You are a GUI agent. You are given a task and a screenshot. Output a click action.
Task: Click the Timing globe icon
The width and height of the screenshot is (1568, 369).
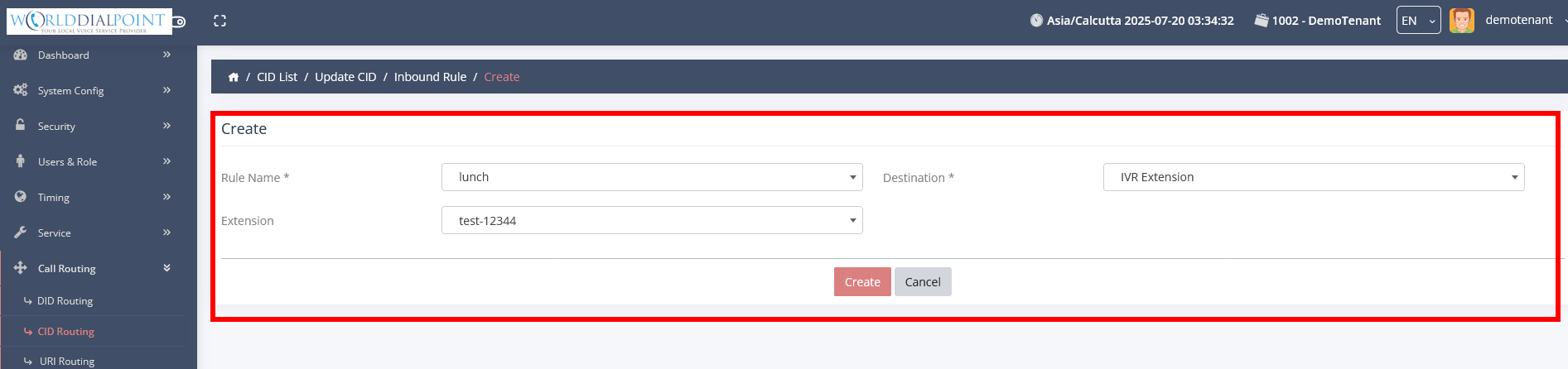[21, 197]
